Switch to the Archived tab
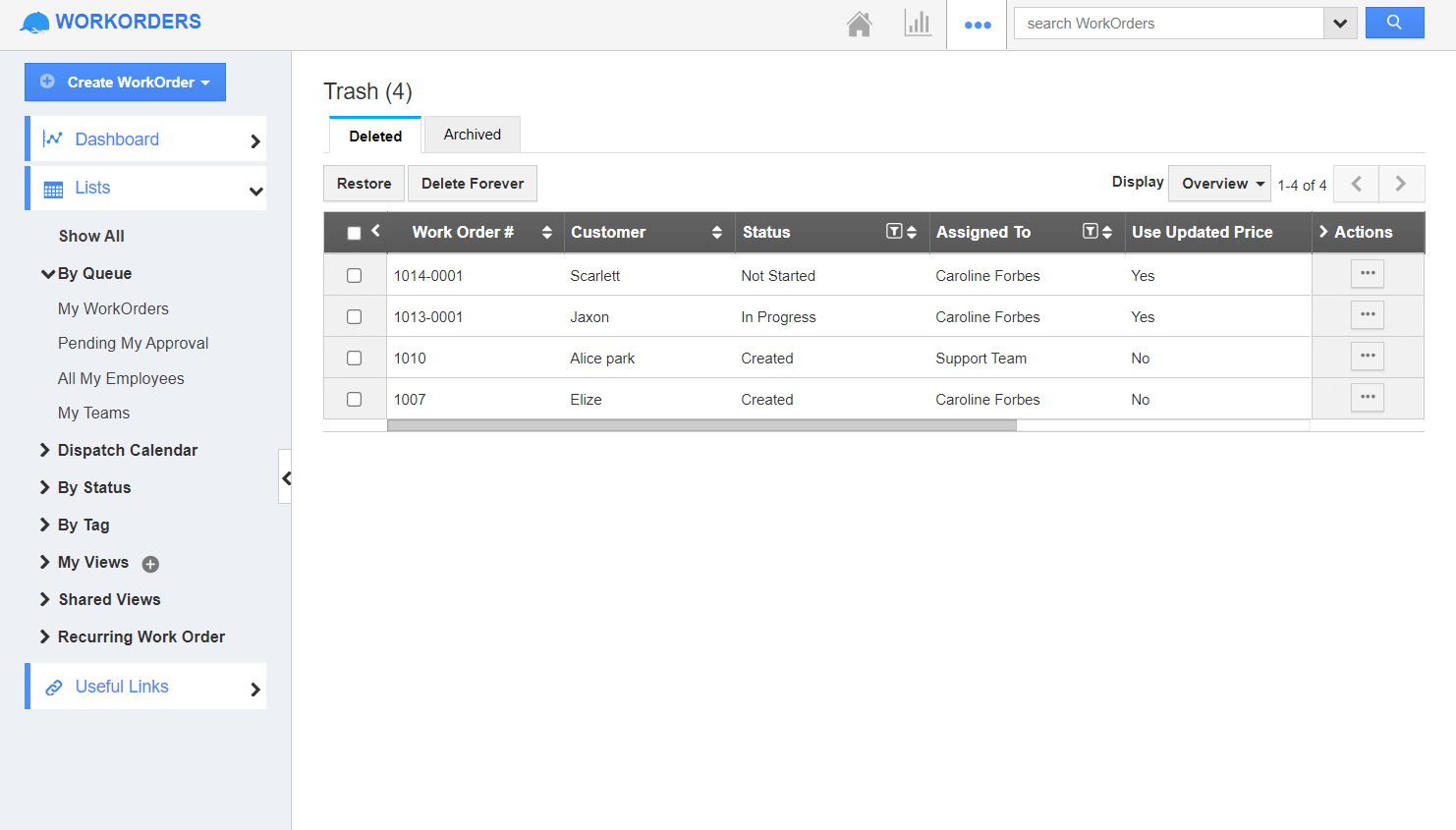Viewport: 1456px width, 830px height. coord(472,135)
